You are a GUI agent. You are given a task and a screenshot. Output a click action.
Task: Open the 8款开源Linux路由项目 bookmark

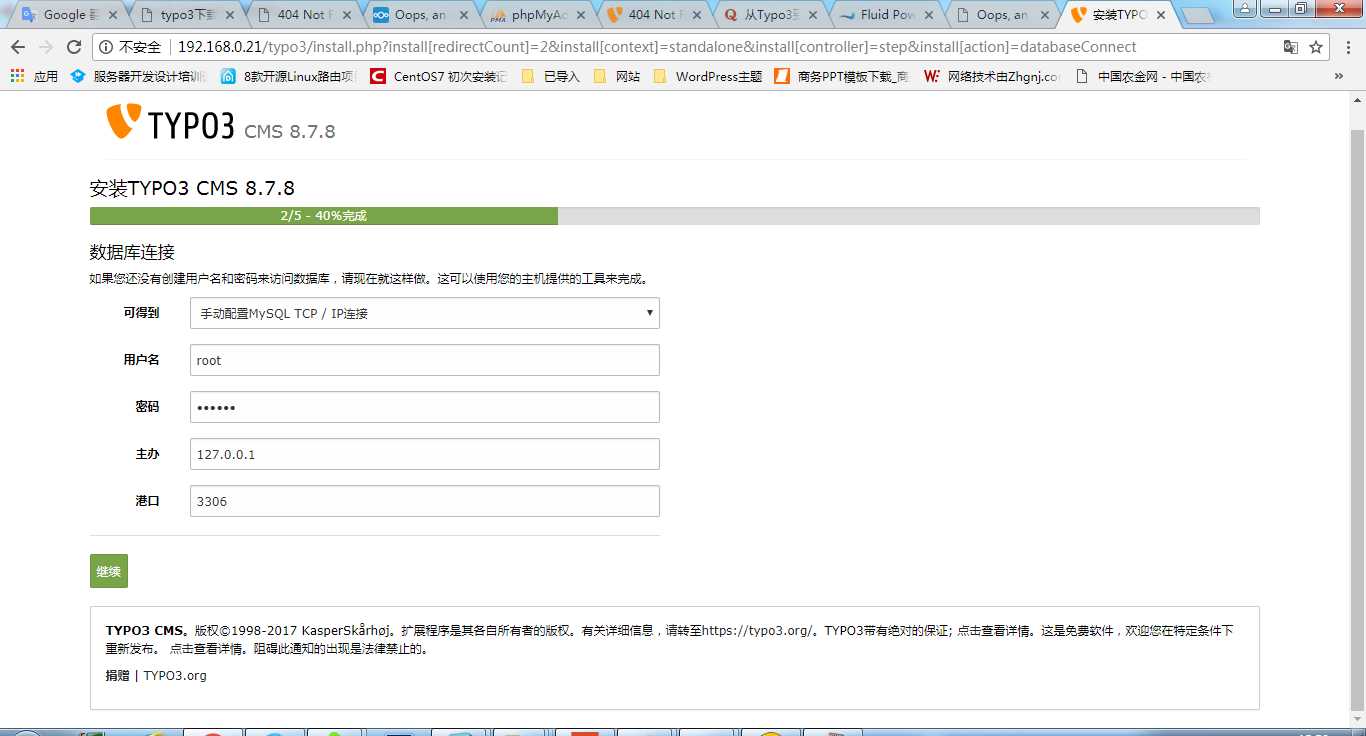[289, 76]
